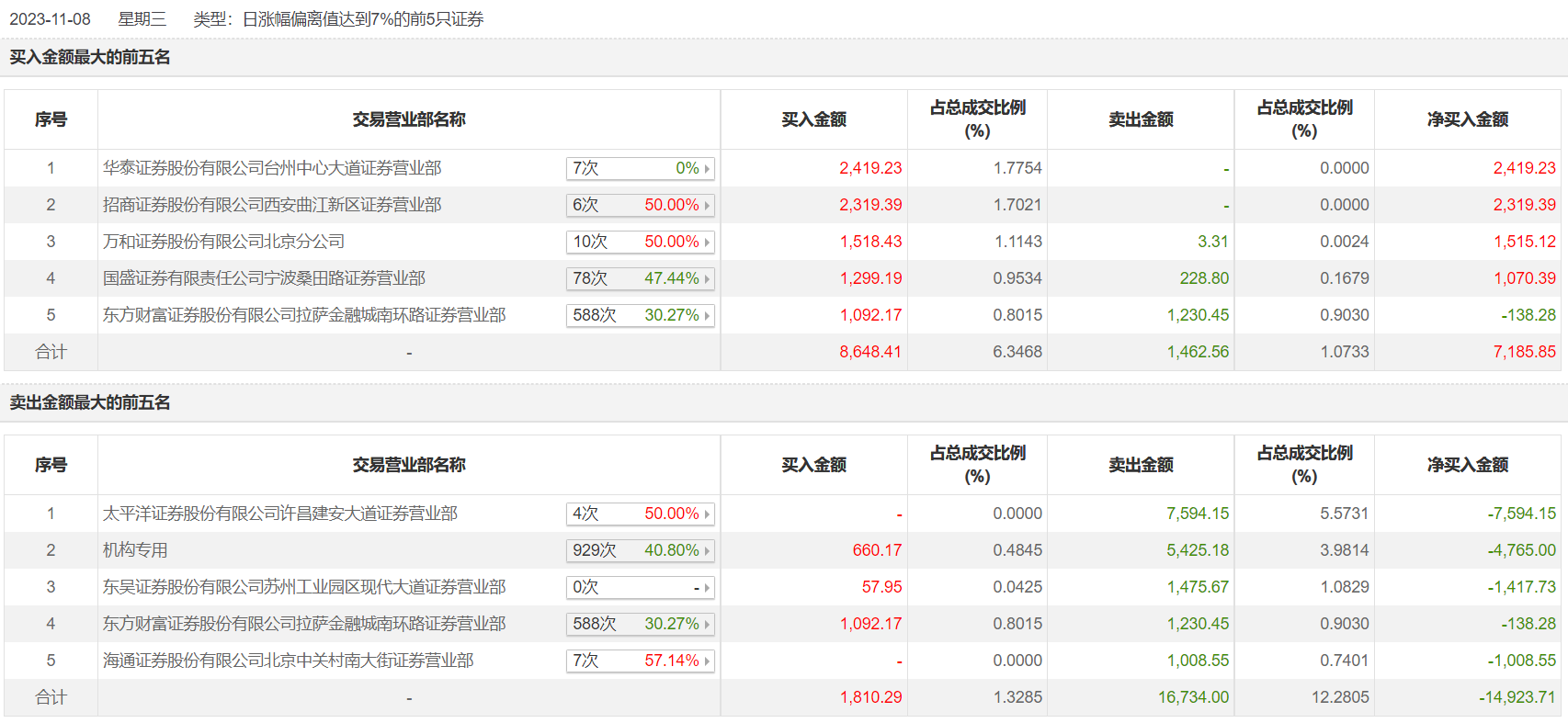Screen dimensions: 1568x723
Task: Click the 1,475.67 sell amount cell
Action: [x=1198, y=587]
